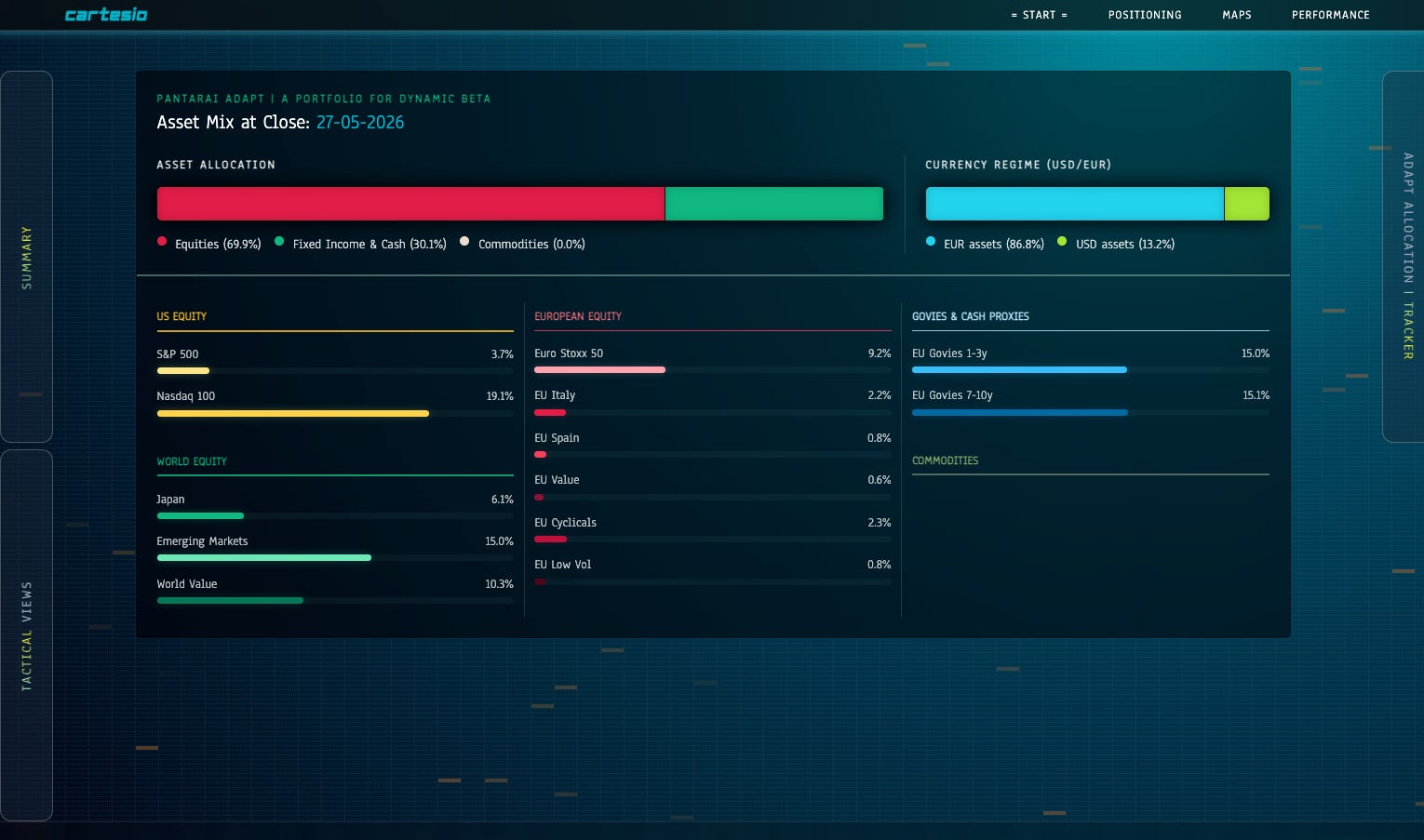Click the EUROPEAN EQUITY section heading

click(x=578, y=316)
